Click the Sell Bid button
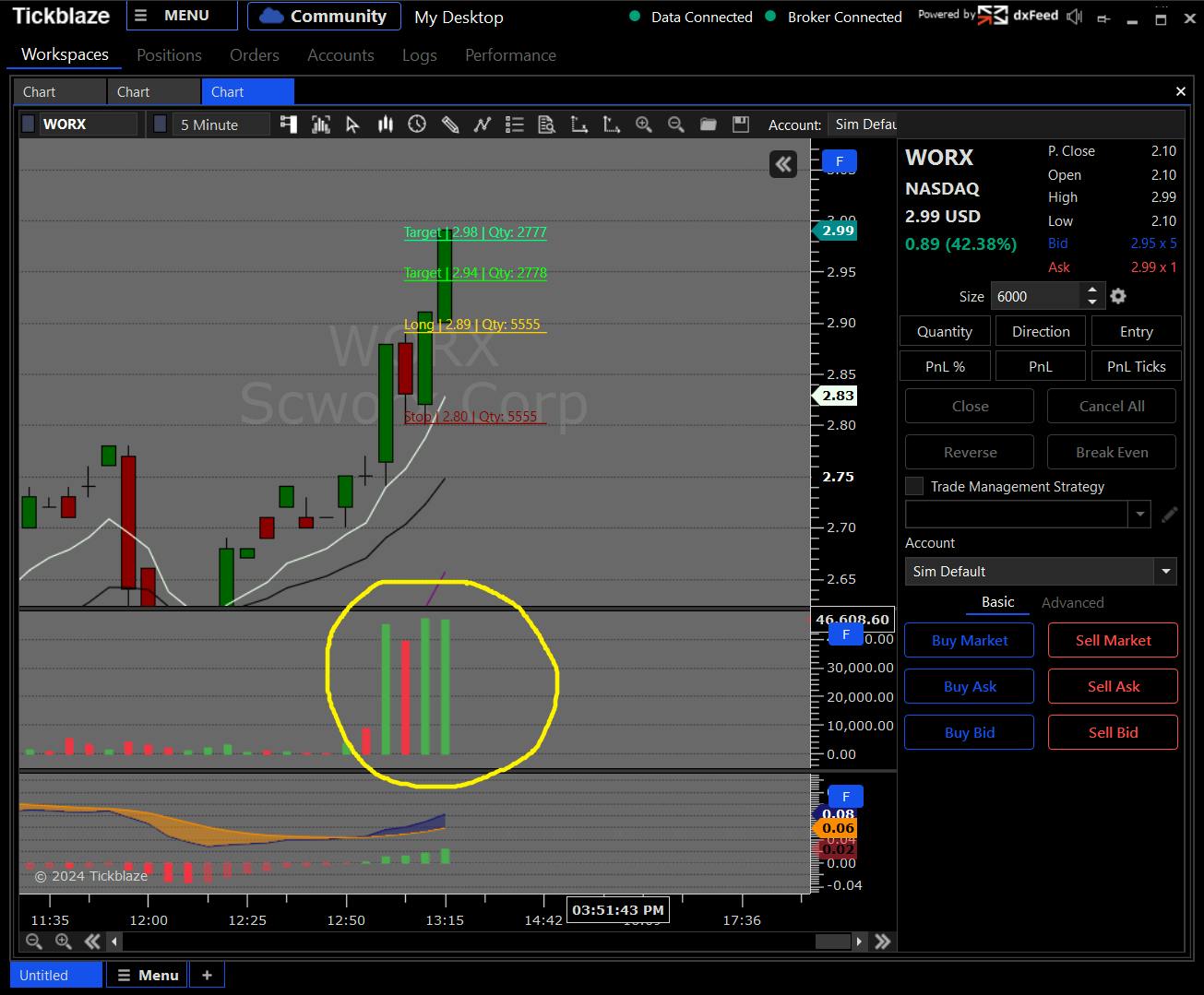The width and height of the screenshot is (1204, 995). click(1113, 732)
